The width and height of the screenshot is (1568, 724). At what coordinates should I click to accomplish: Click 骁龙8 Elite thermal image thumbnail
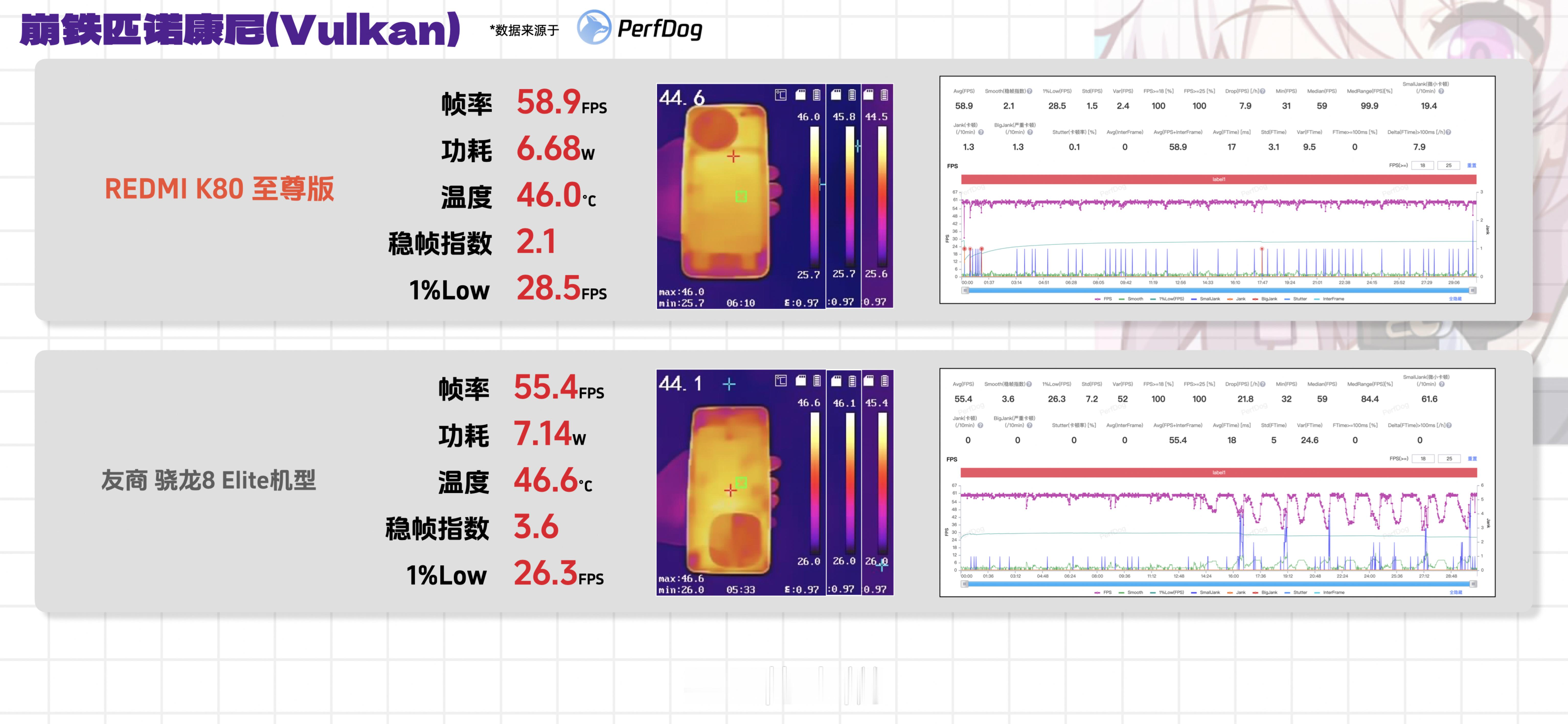point(775,482)
